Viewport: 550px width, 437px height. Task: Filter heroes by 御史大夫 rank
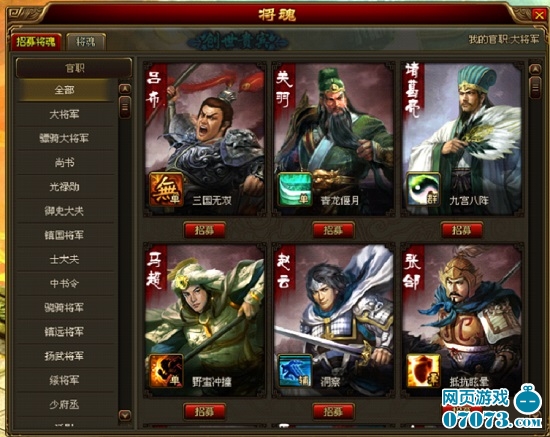click(65, 211)
